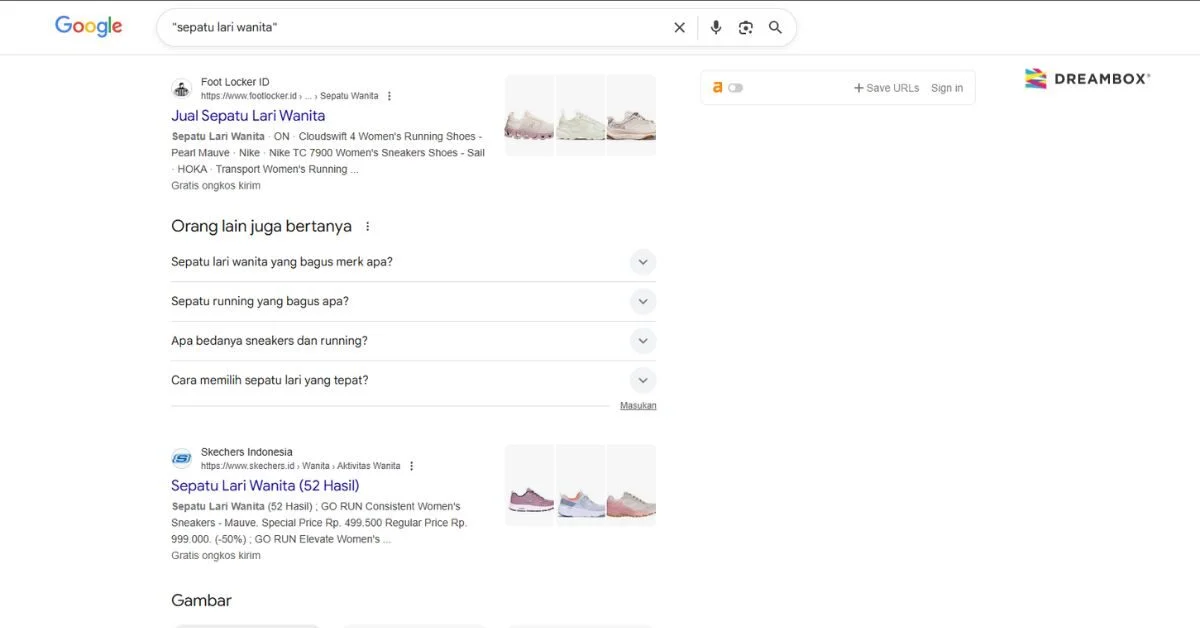This screenshot has height=628, width=1200.
Task: Expand 'Sepatu lari wanita yang bagus merk apa?'
Action: tap(643, 261)
